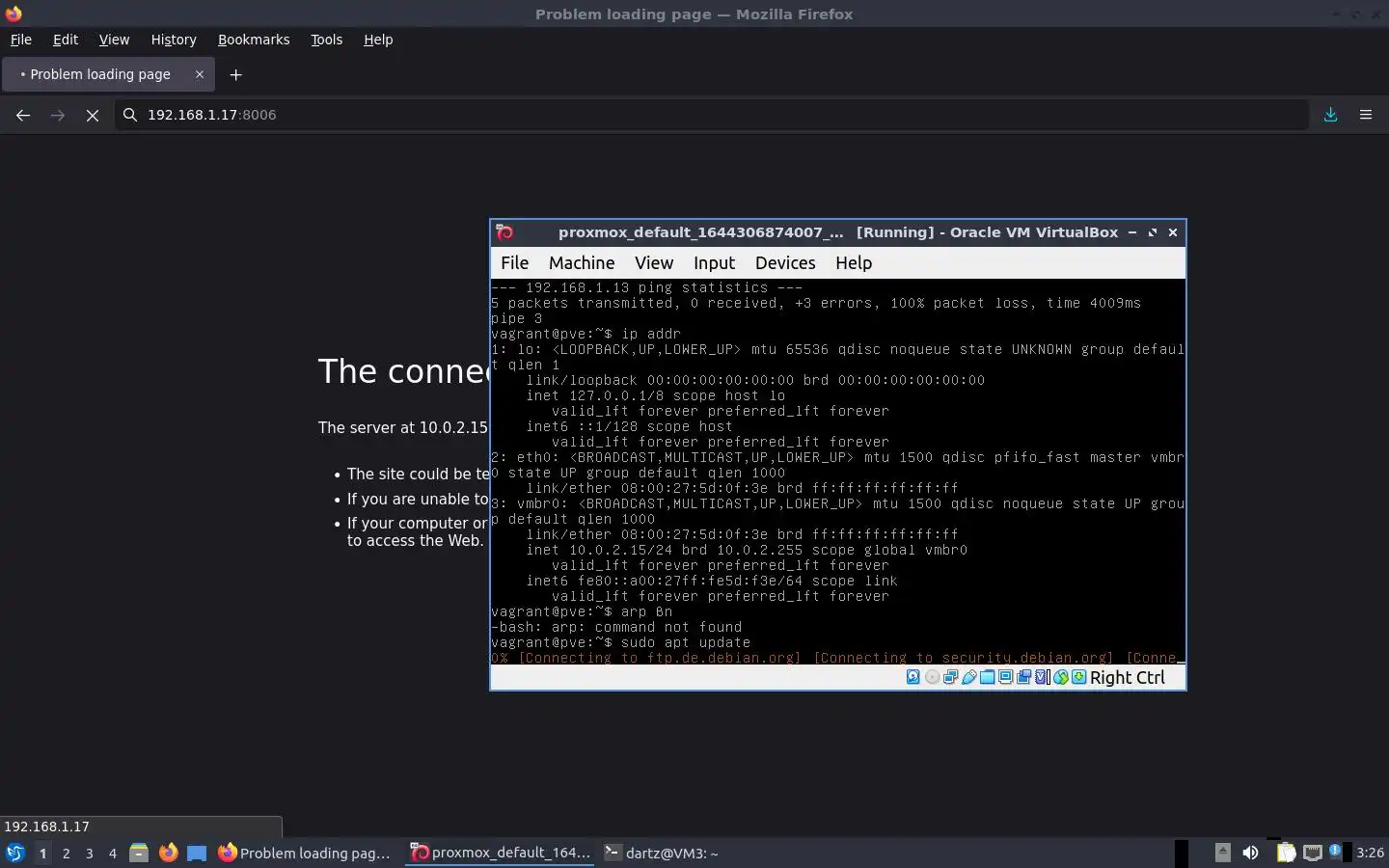Click the update notifier tray icon
This screenshot has width=1389, height=868.
[x=1335, y=851]
